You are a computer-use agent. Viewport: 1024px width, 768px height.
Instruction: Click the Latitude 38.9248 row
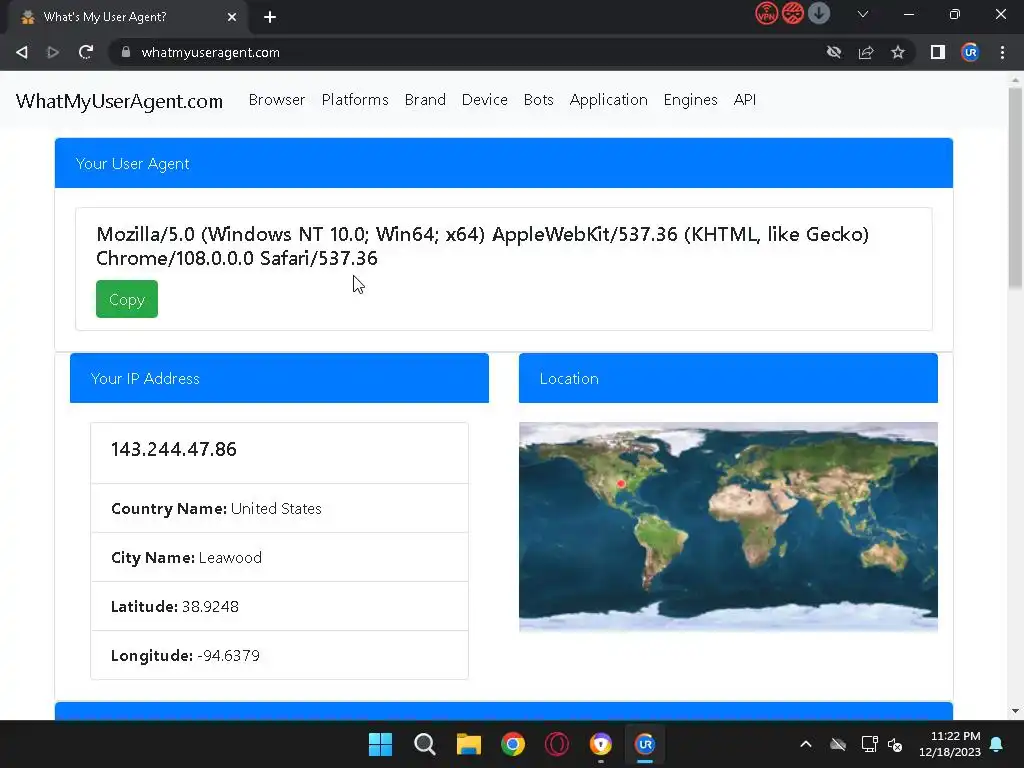(x=280, y=607)
